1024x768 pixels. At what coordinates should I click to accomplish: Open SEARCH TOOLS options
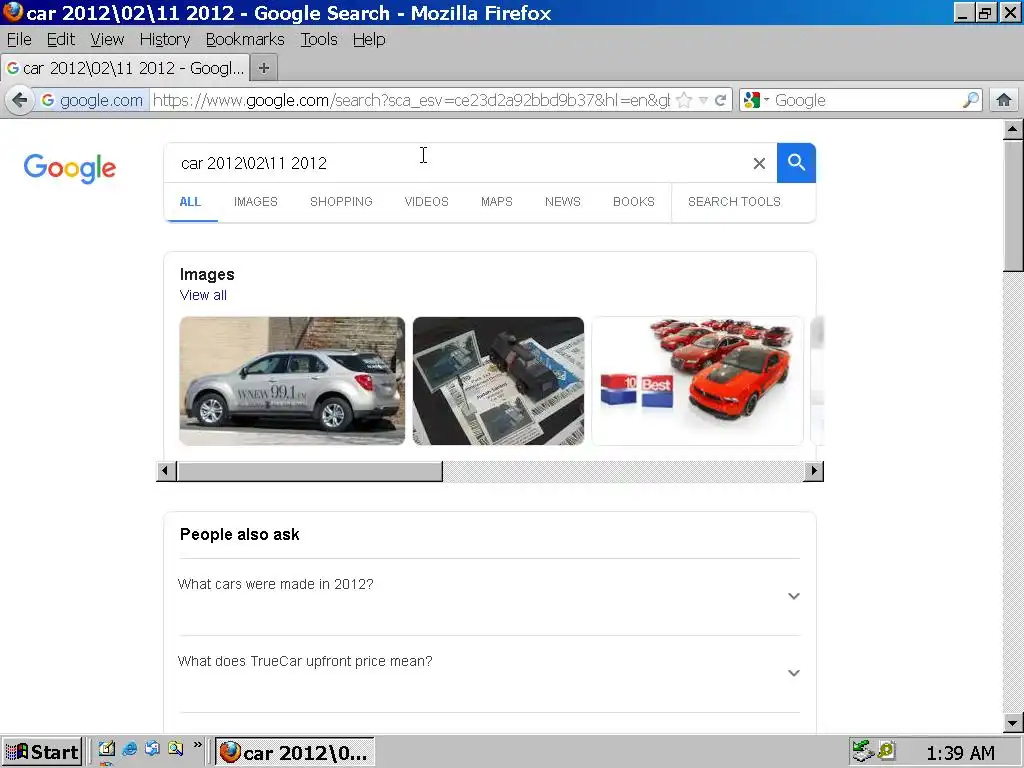click(734, 202)
